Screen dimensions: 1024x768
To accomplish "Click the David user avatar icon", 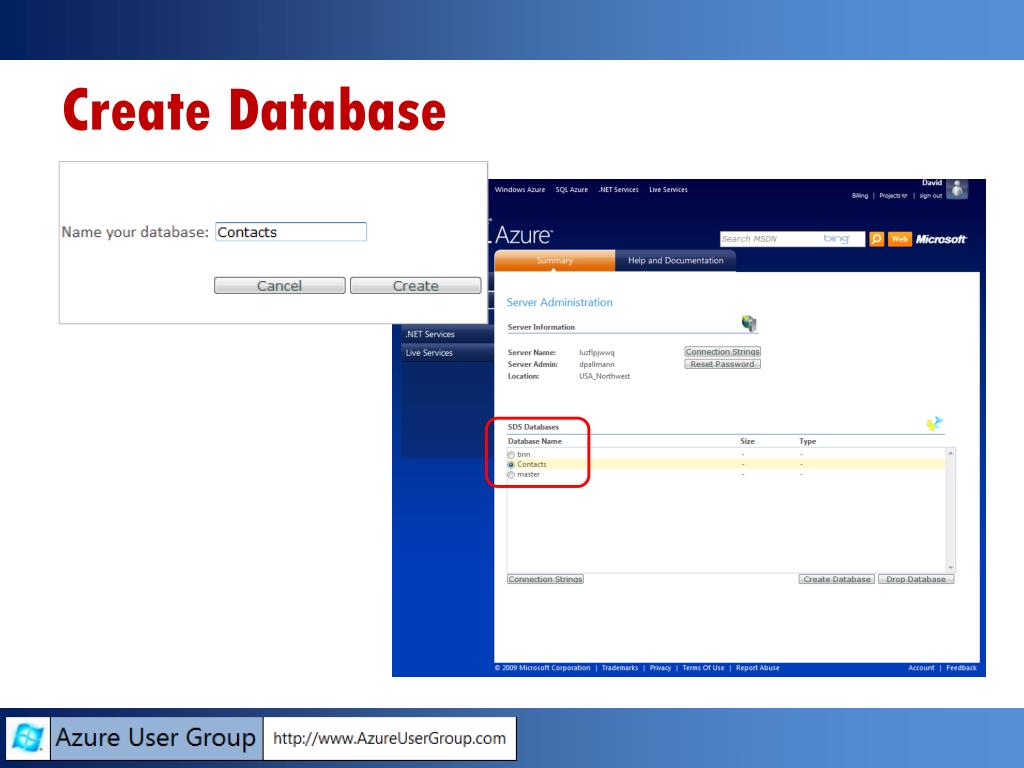I will click(957, 189).
